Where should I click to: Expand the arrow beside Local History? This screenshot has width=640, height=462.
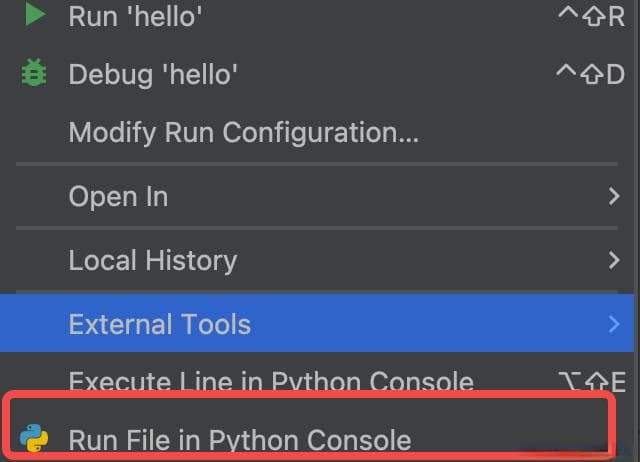tap(614, 260)
